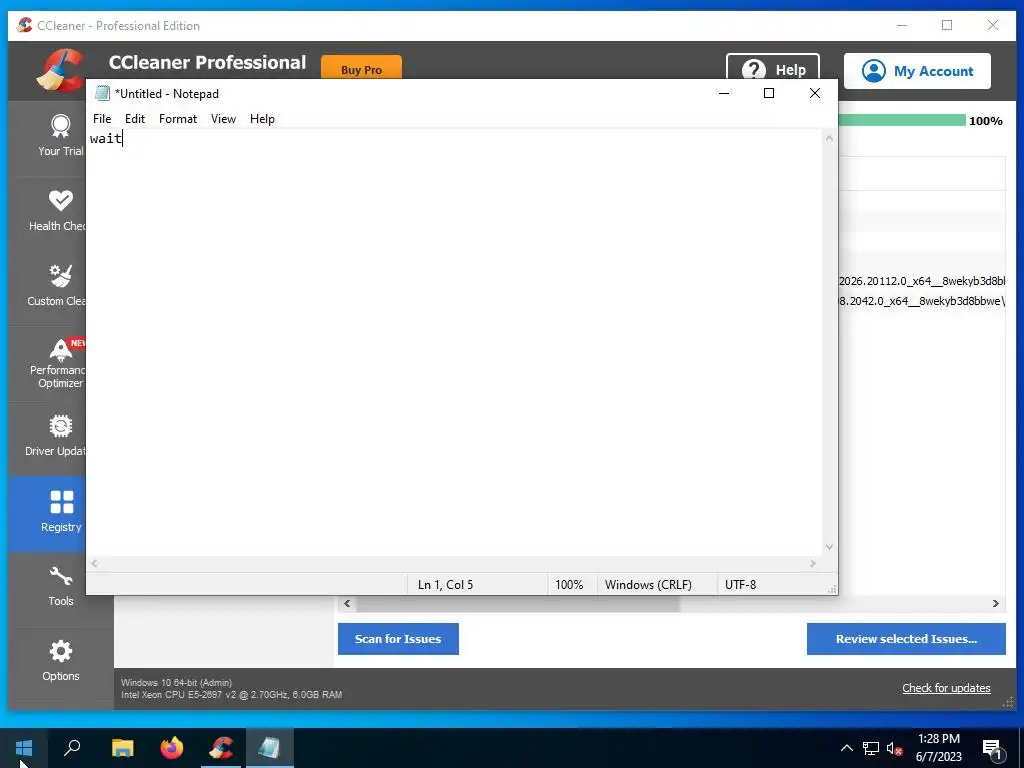
Task: Click Notepad horizontal scrollbar left arrow
Action: click(95, 563)
